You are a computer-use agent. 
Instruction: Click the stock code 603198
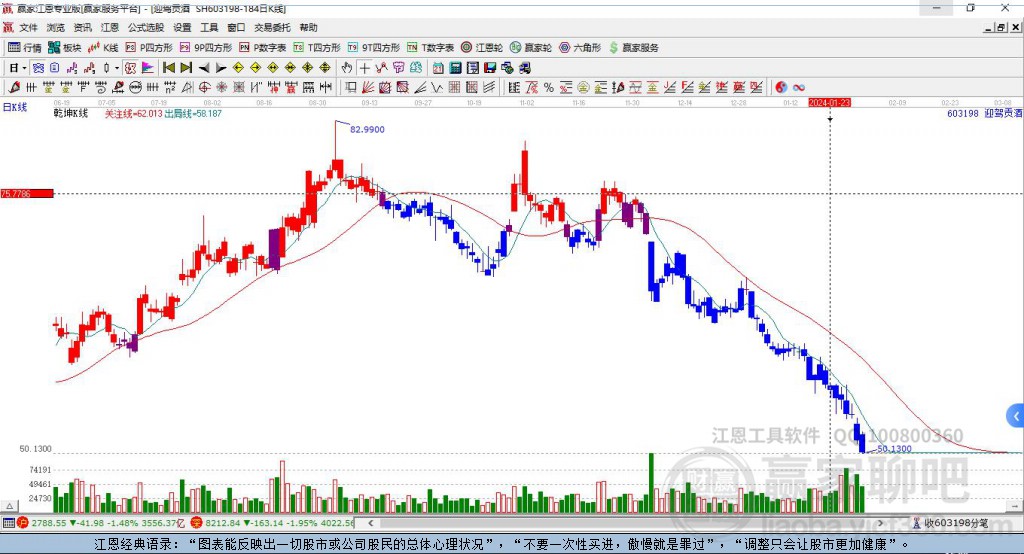963,114
